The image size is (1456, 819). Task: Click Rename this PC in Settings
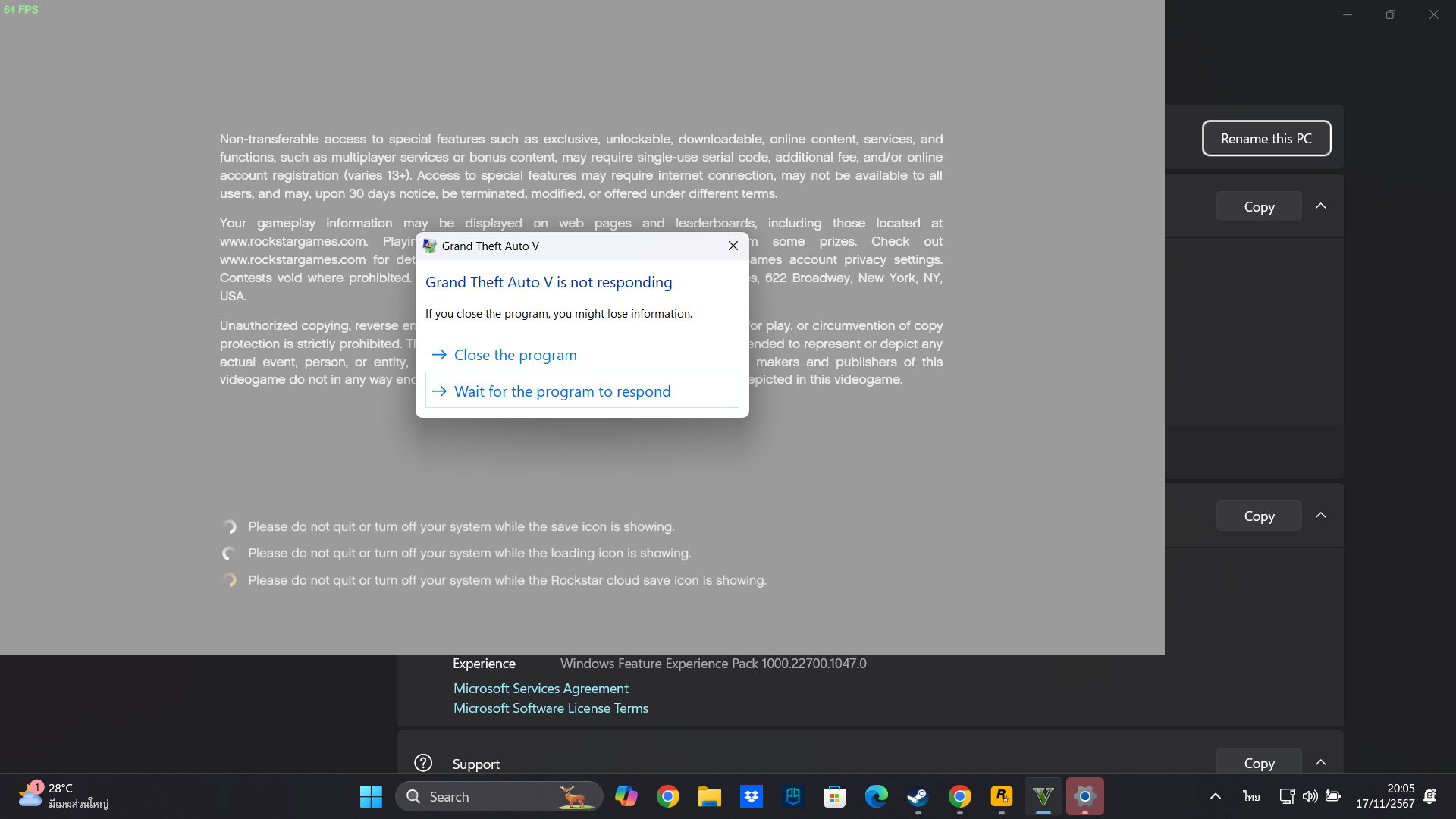click(1266, 139)
